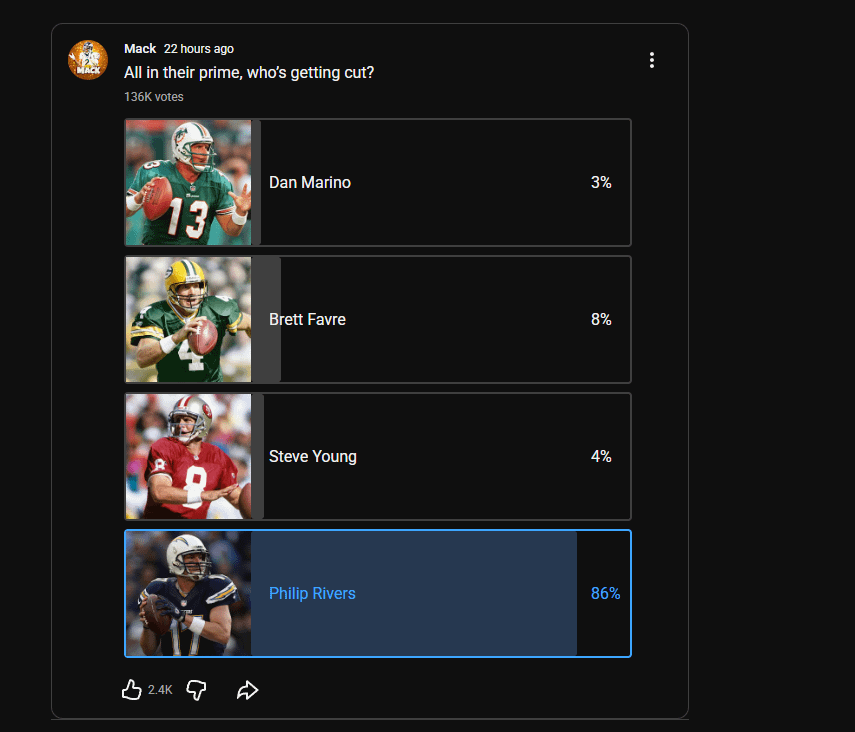Click the 2.4K likes count
This screenshot has width=855, height=732.
click(160, 690)
